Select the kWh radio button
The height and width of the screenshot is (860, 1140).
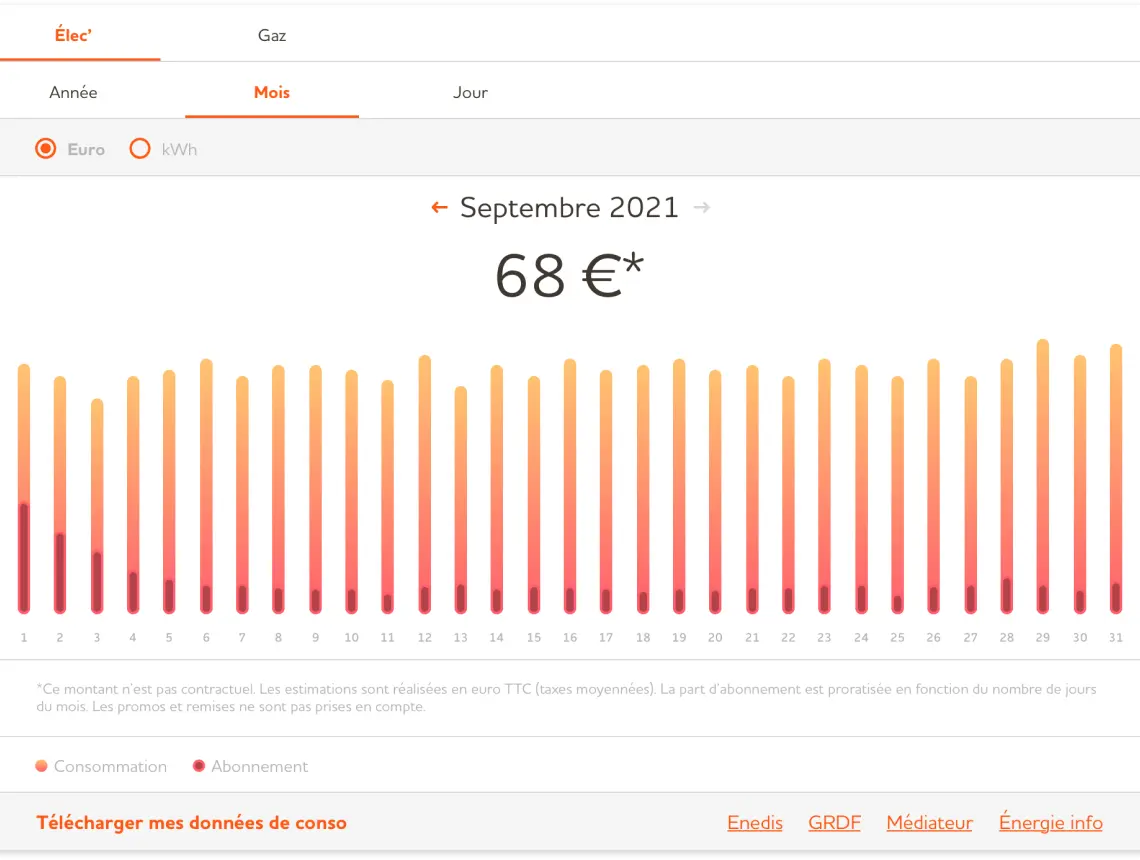[x=140, y=149]
